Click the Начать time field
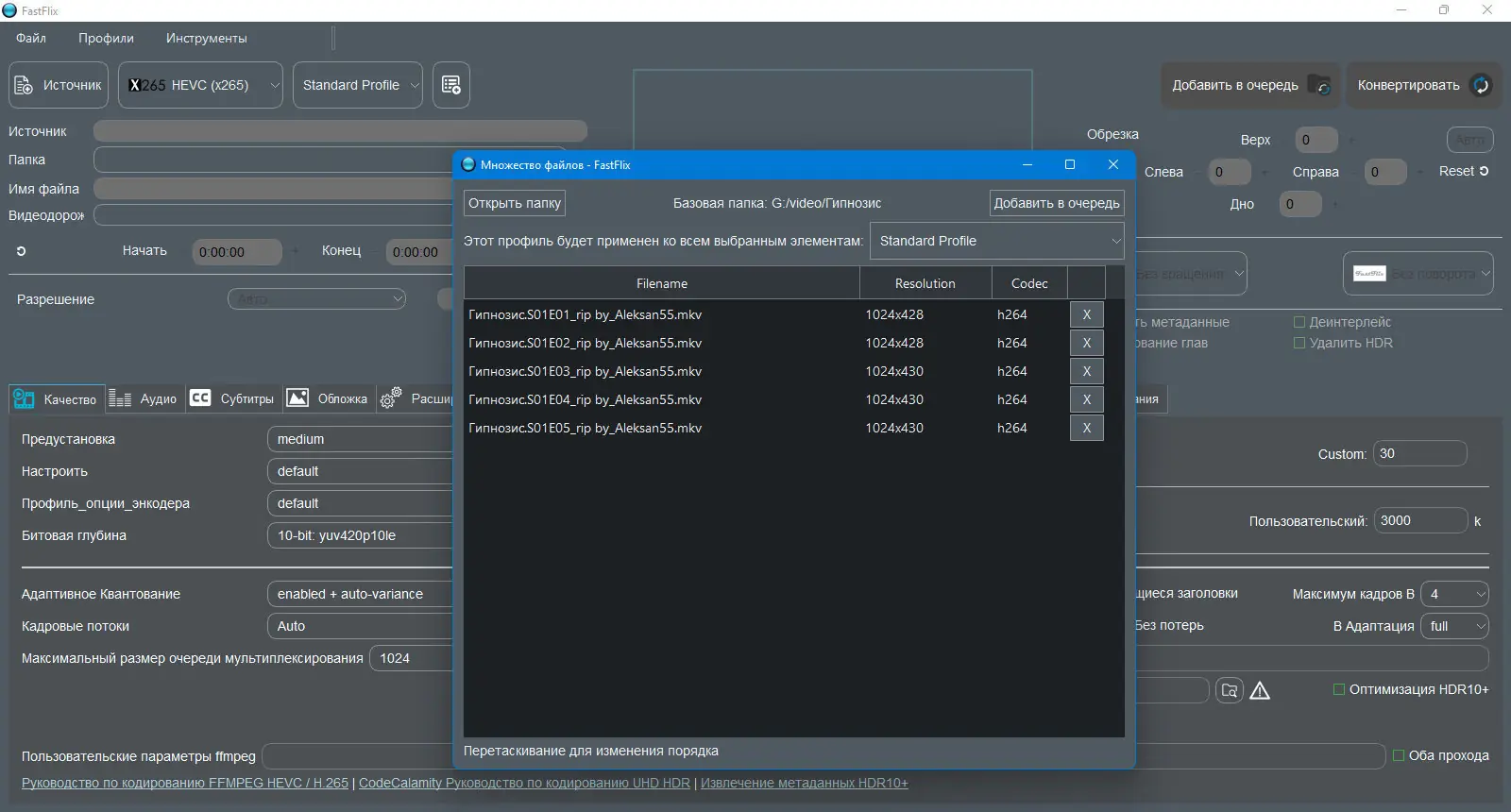This screenshot has height=812, width=1511. [x=236, y=252]
